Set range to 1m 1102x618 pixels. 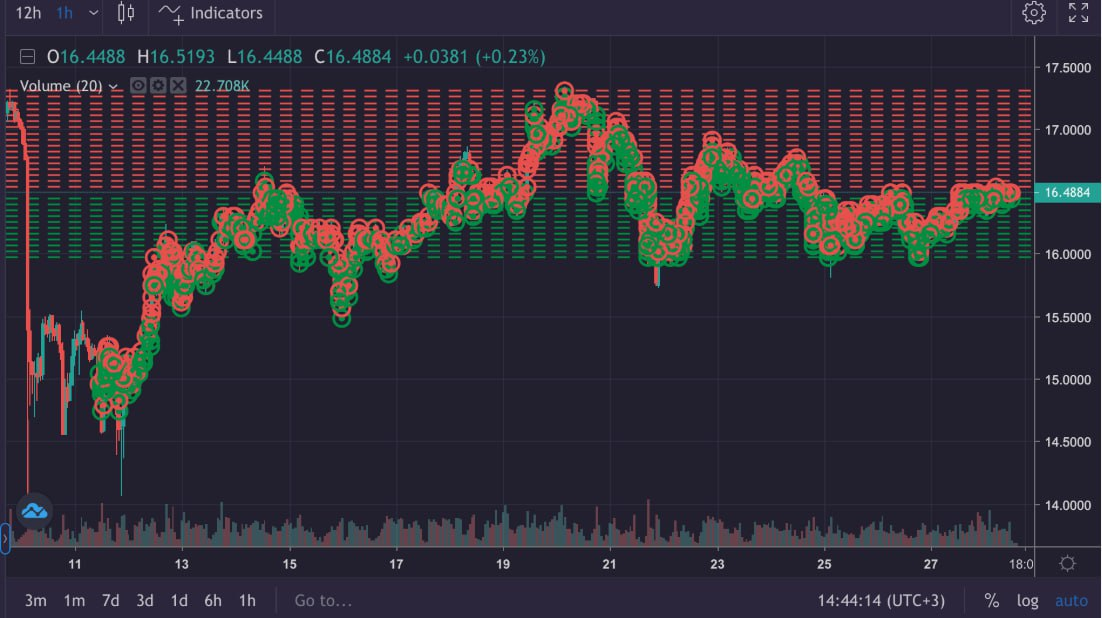pyautogui.click(x=74, y=600)
